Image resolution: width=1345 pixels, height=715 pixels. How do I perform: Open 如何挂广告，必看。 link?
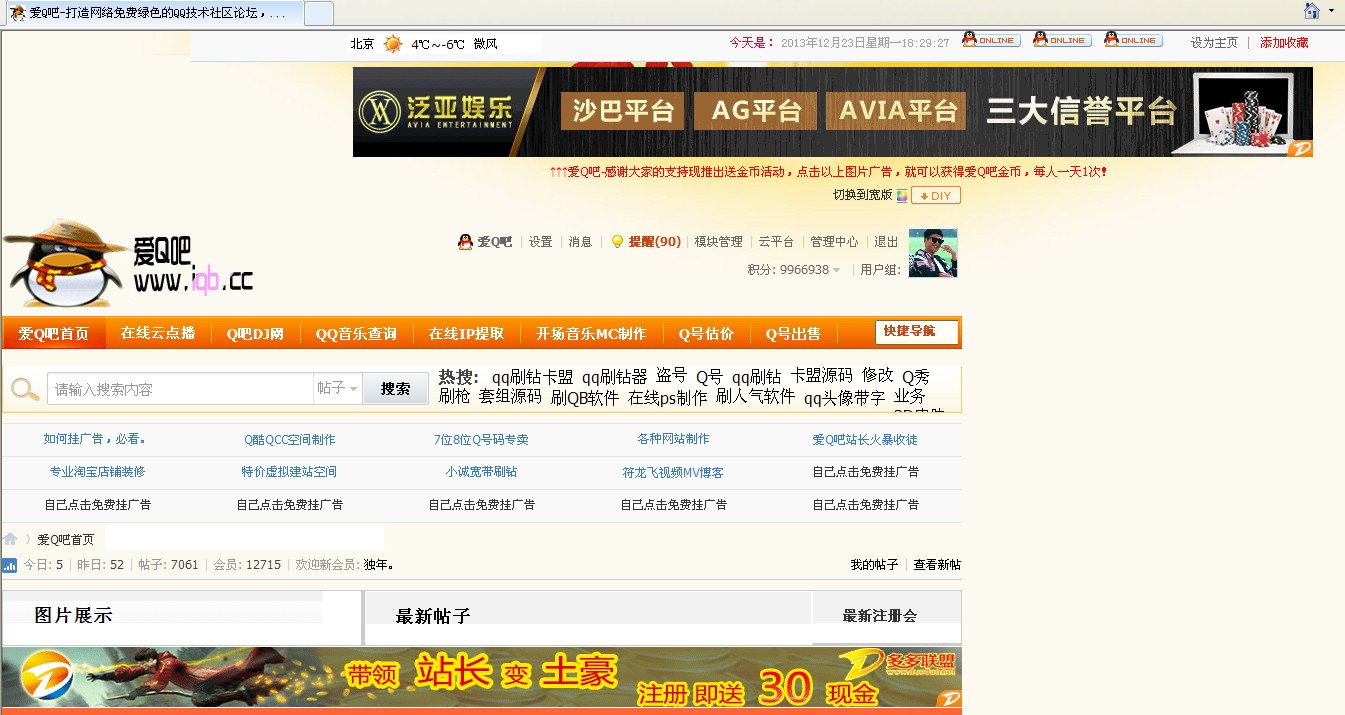point(96,439)
